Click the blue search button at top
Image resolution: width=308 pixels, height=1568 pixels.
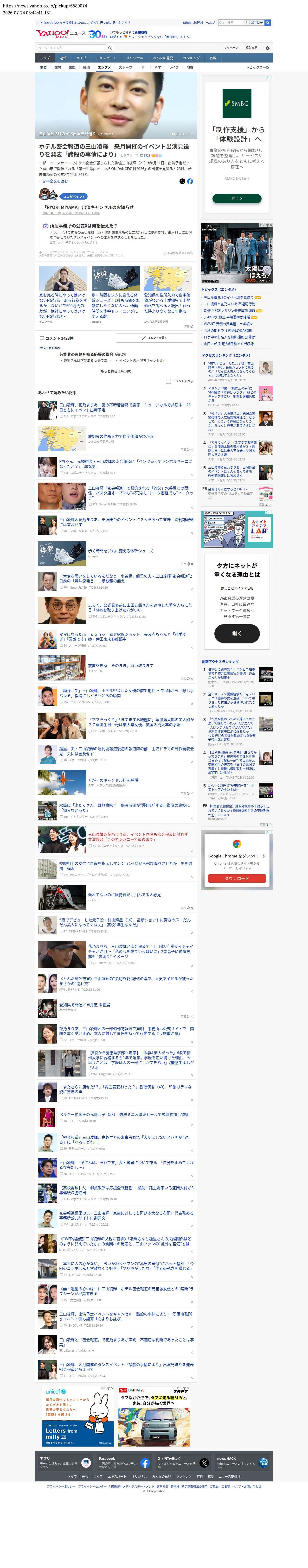tap(267, 23)
